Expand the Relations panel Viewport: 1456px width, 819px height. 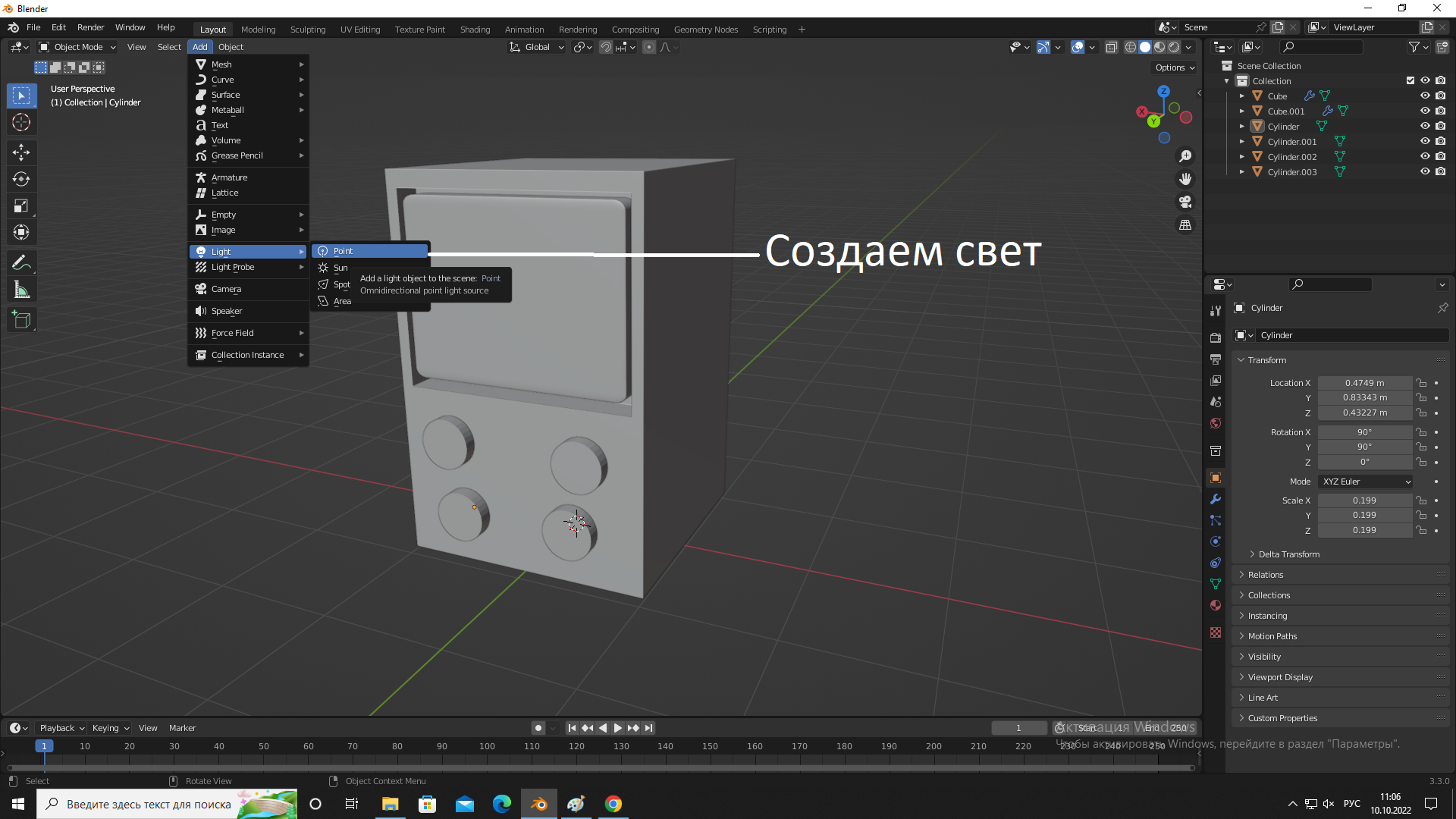tap(1265, 575)
